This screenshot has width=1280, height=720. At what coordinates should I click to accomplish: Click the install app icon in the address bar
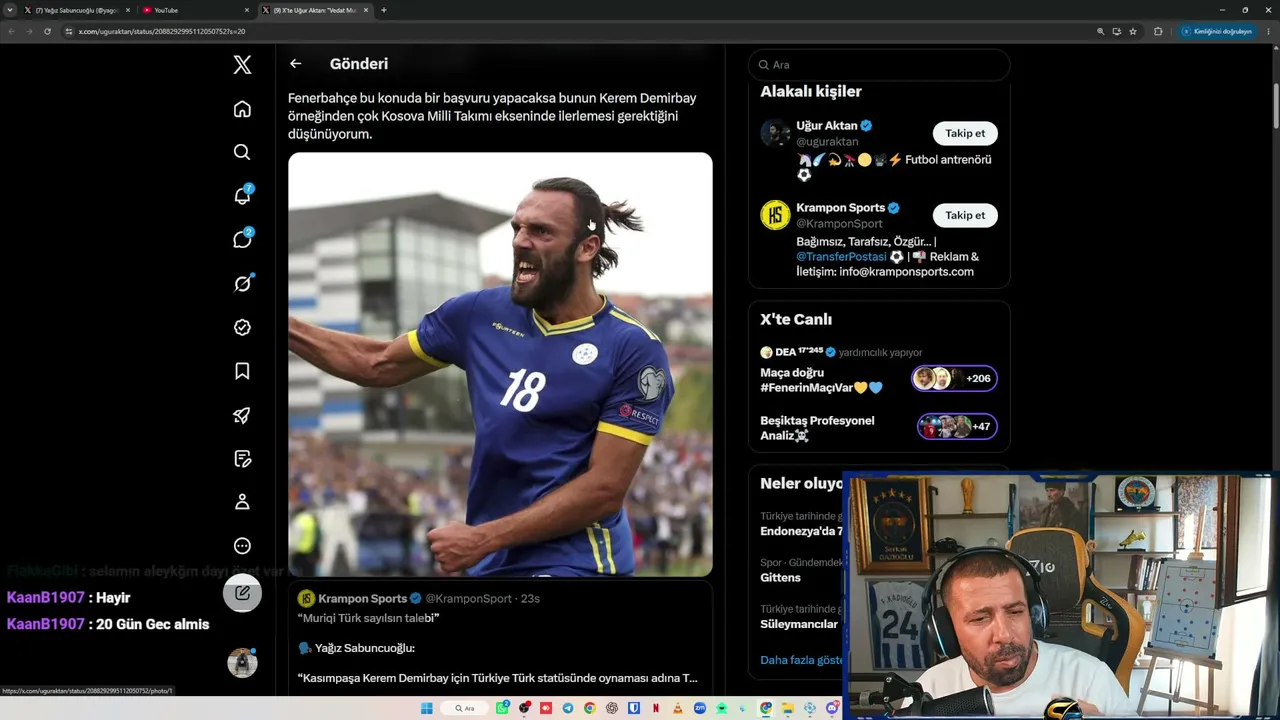(1117, 31)
